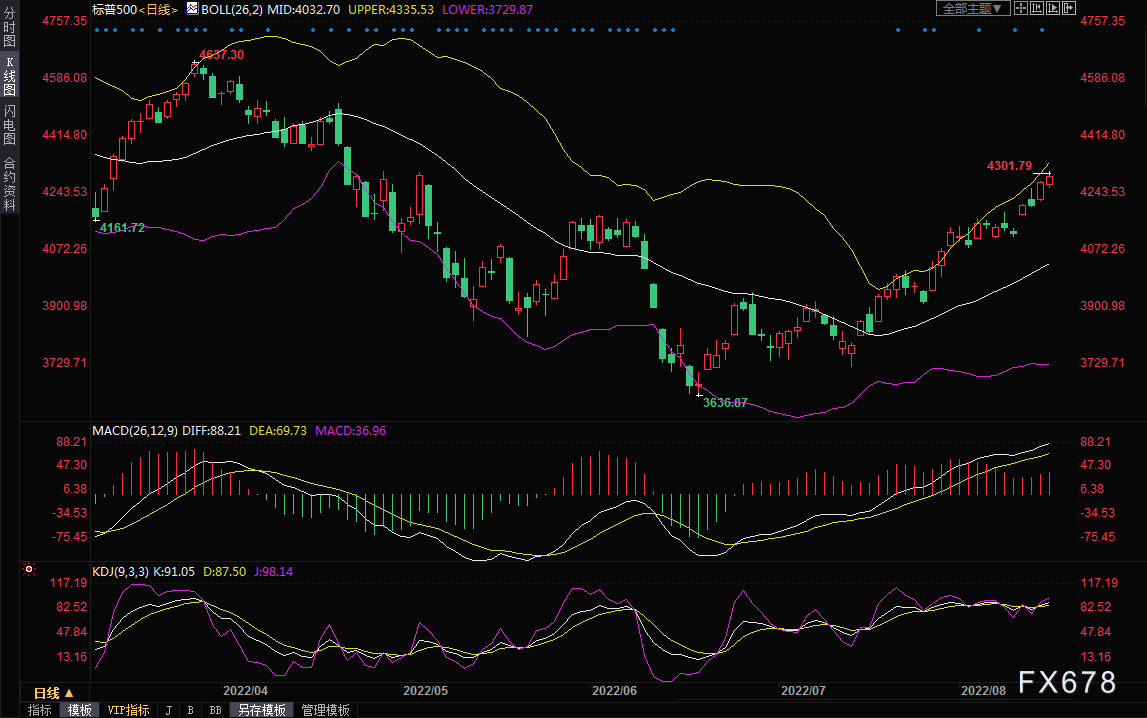The image size is (1147, 718).
Task: Click the right axis 4072.26 price level
Action: tap(1102, 249)
